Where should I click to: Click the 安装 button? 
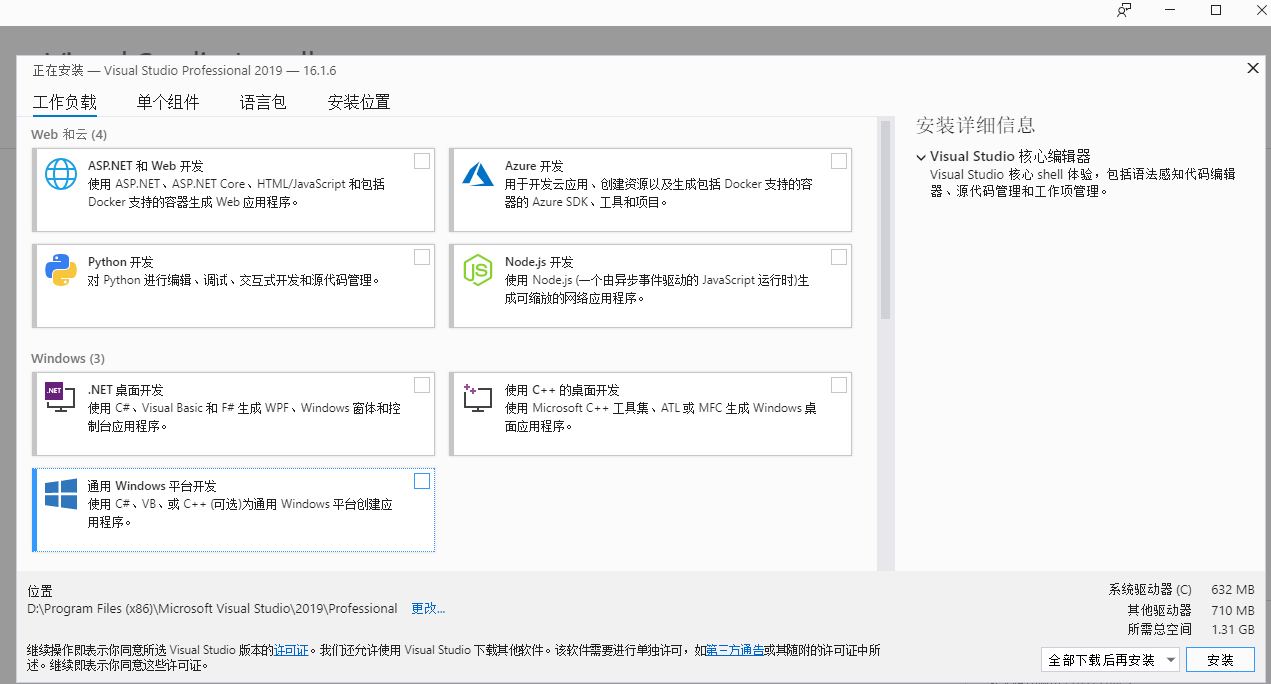pos(1221,660)
